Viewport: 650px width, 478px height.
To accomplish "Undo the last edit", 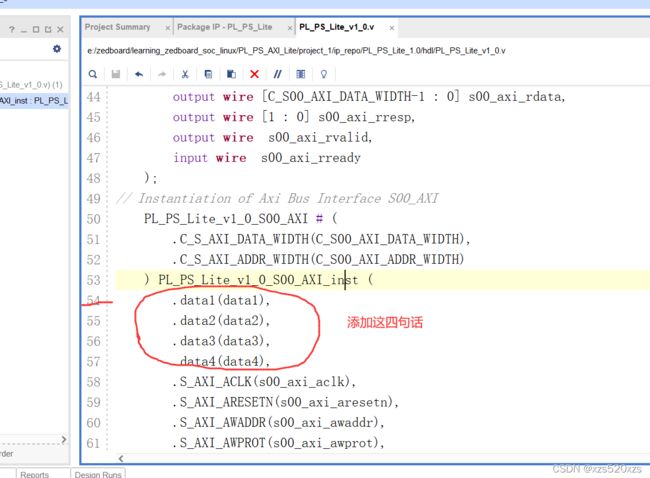I will tap(139, 74).
